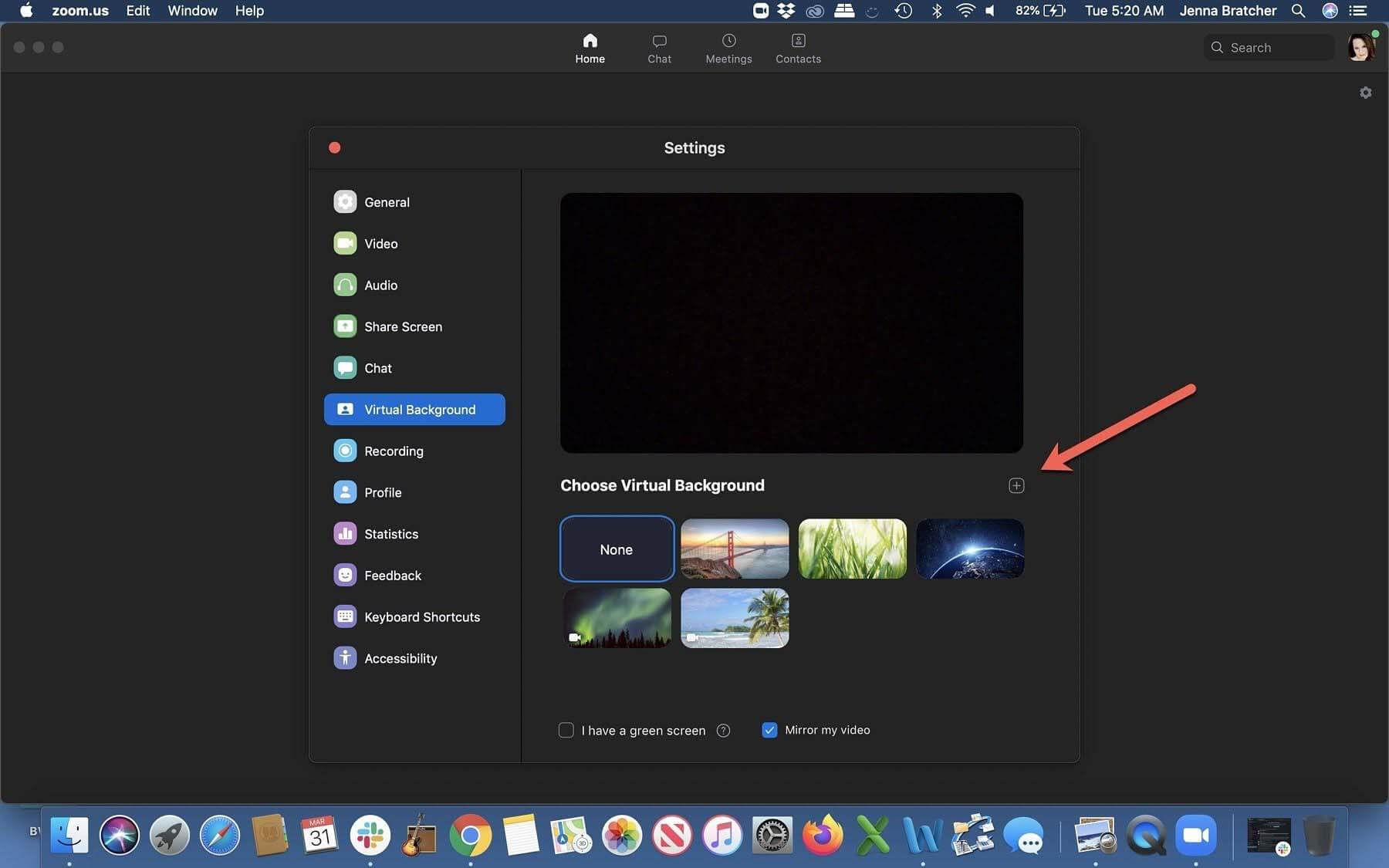
Task: Click the add virtual background plus icon
Action: coord(1016,485)
